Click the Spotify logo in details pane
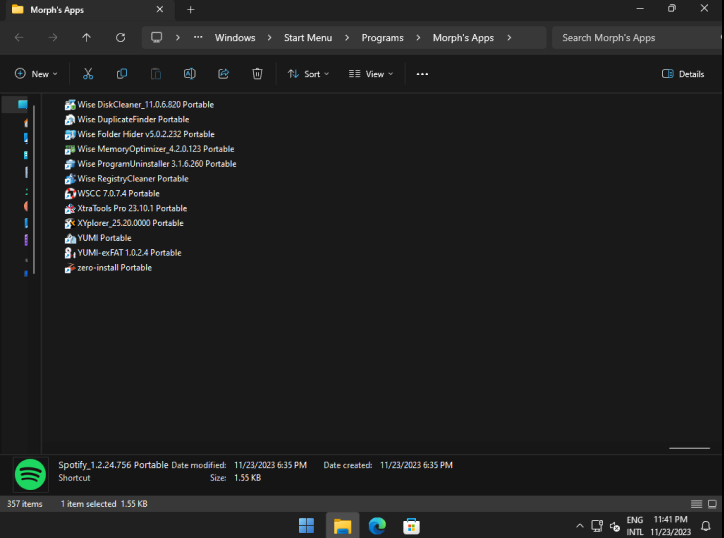Screen dimensions: 724x538 [30, 474]
